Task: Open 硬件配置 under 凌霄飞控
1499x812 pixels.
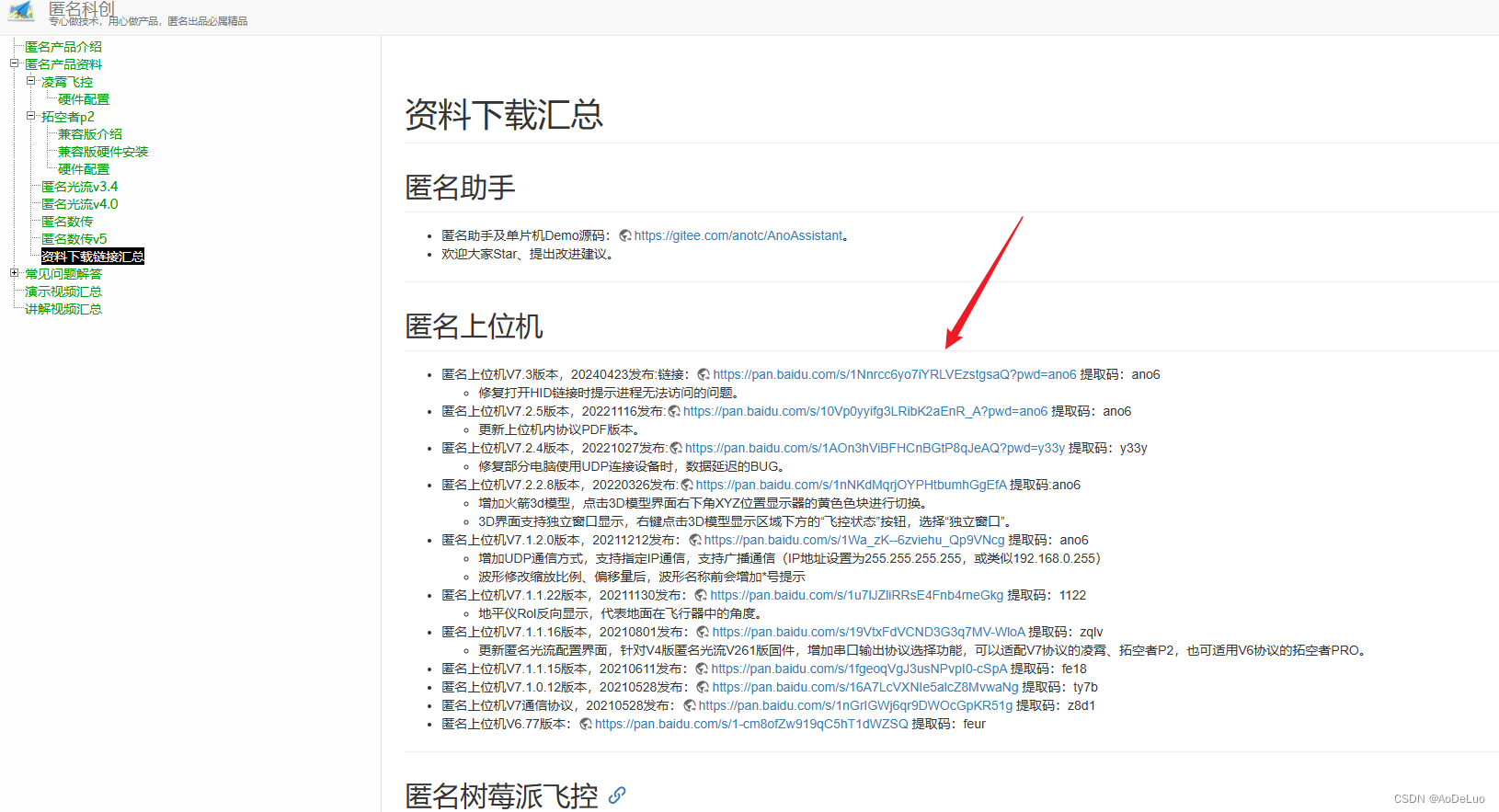Action: (84, 99)
